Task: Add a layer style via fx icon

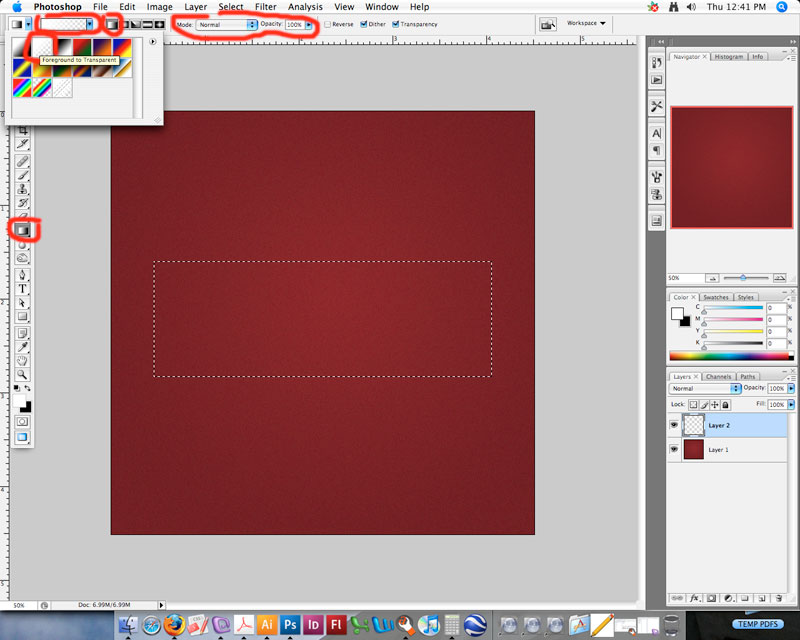Action: [694, 598]
